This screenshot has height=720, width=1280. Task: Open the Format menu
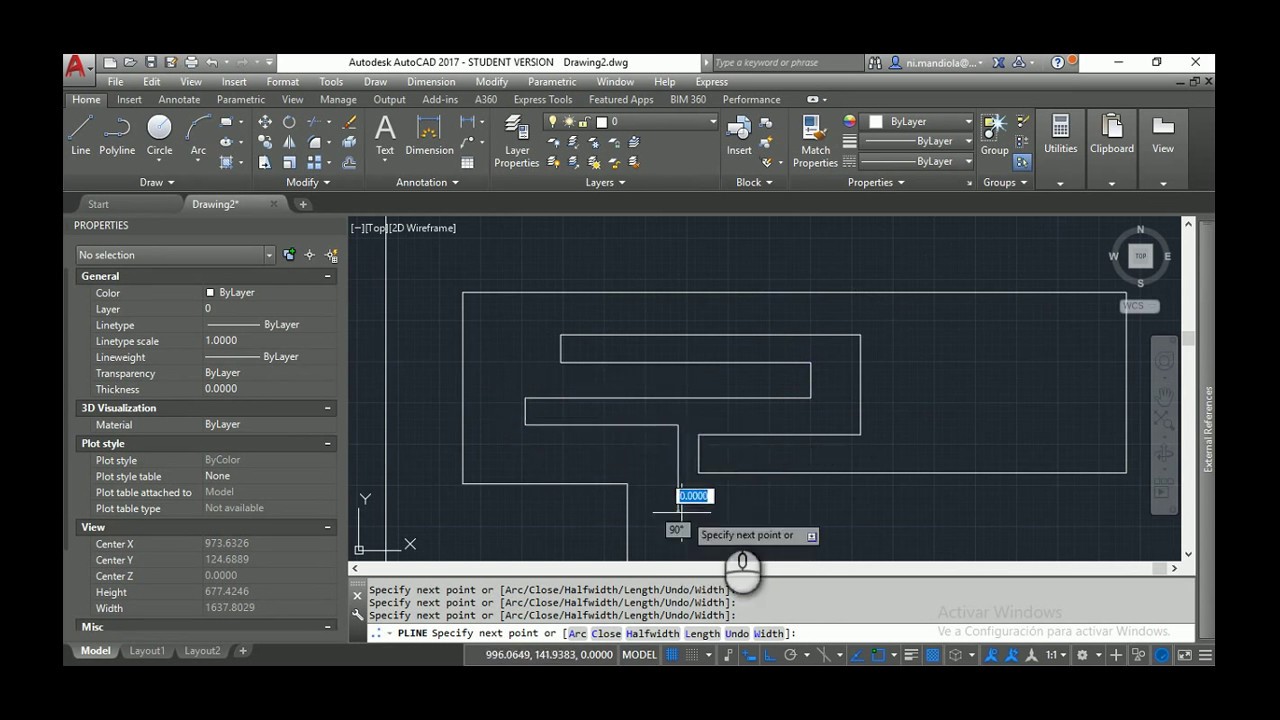click(x=282, y=82)
